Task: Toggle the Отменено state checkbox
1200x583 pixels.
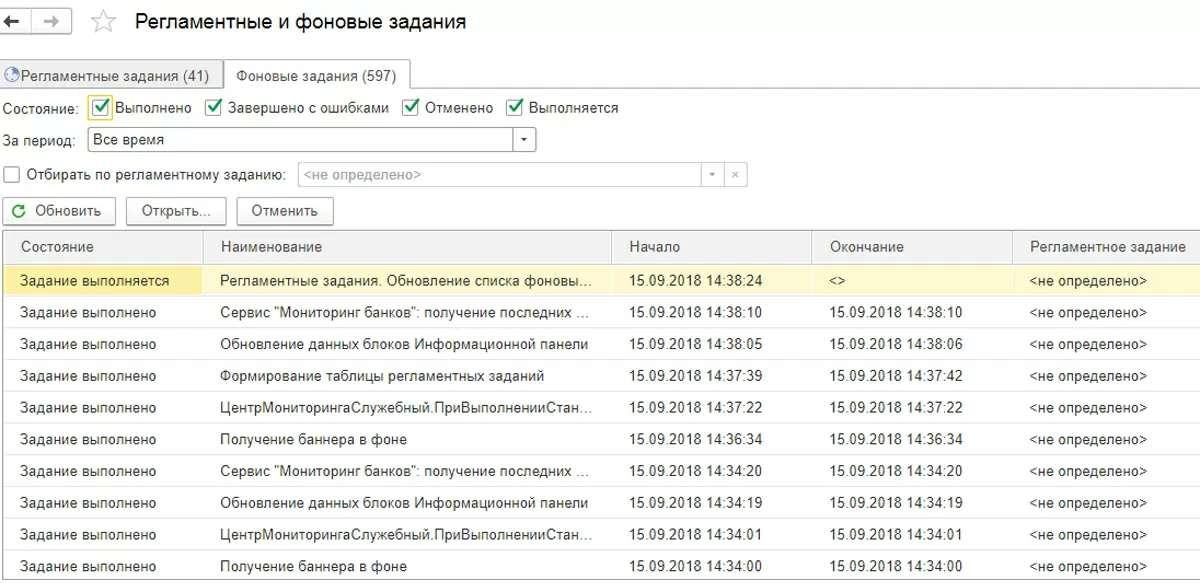Action: [410, 108]
